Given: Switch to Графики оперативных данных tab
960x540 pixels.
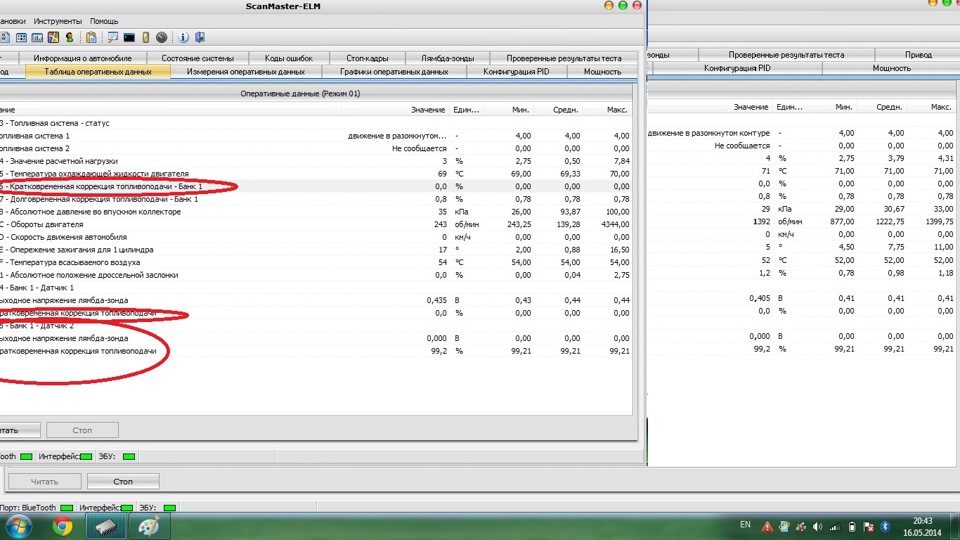Looking at the screenshot, I should [x=394, y=72].
